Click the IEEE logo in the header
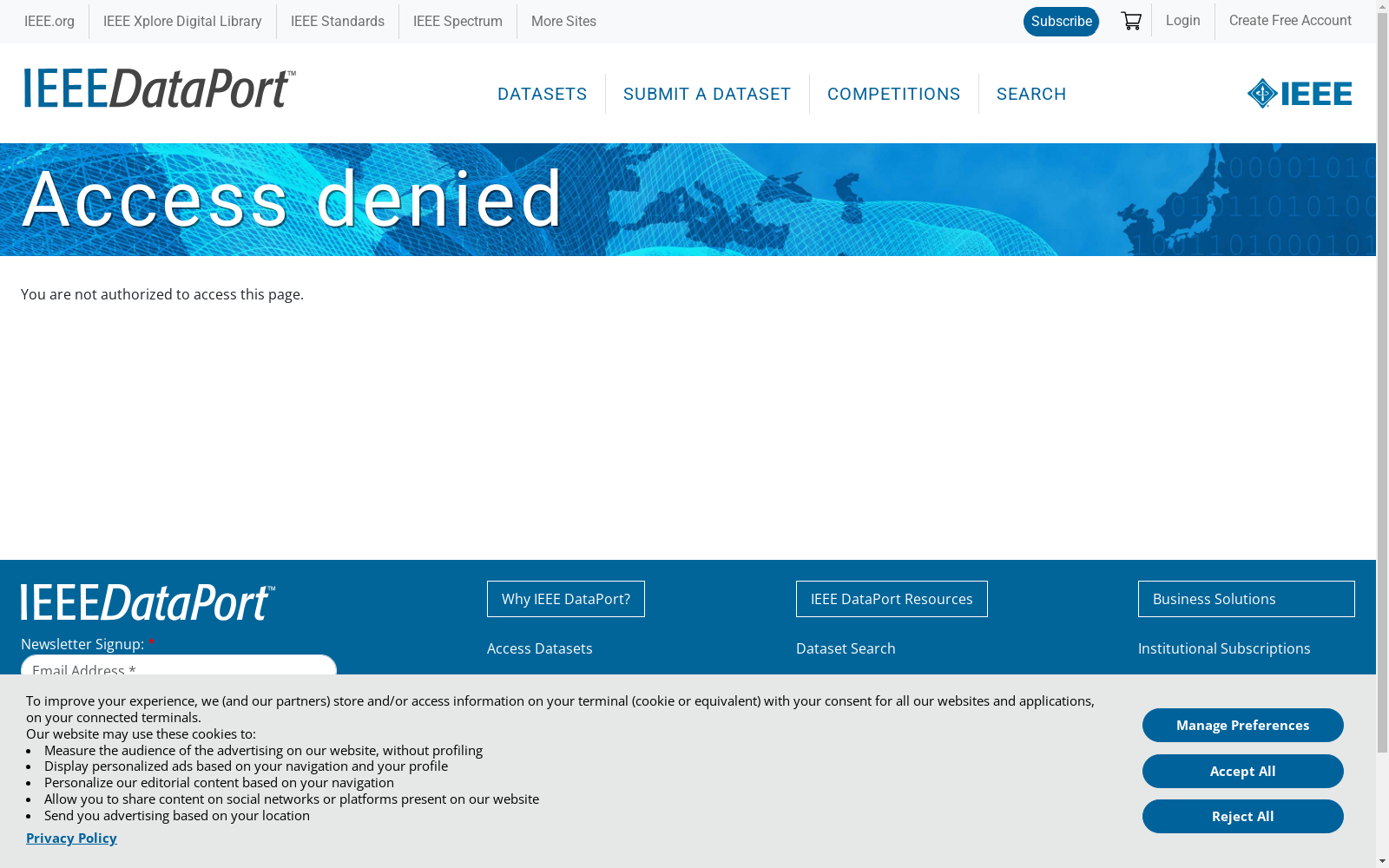Image resolution: width=1389 pixels, height=868 pixels. coord(1300,93)
